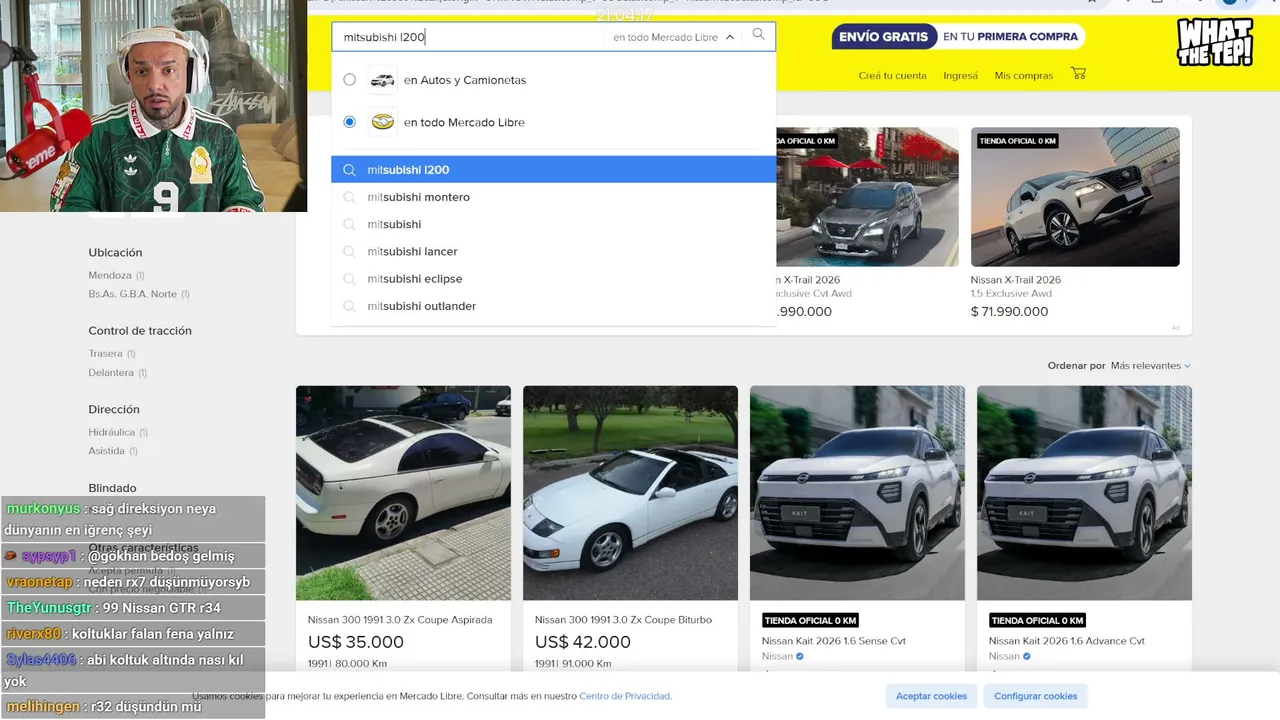The height and width of the screenshot is (720, 1280).
Task: Click the price 'US$ 42.000'
Action: tap(583, 642)
